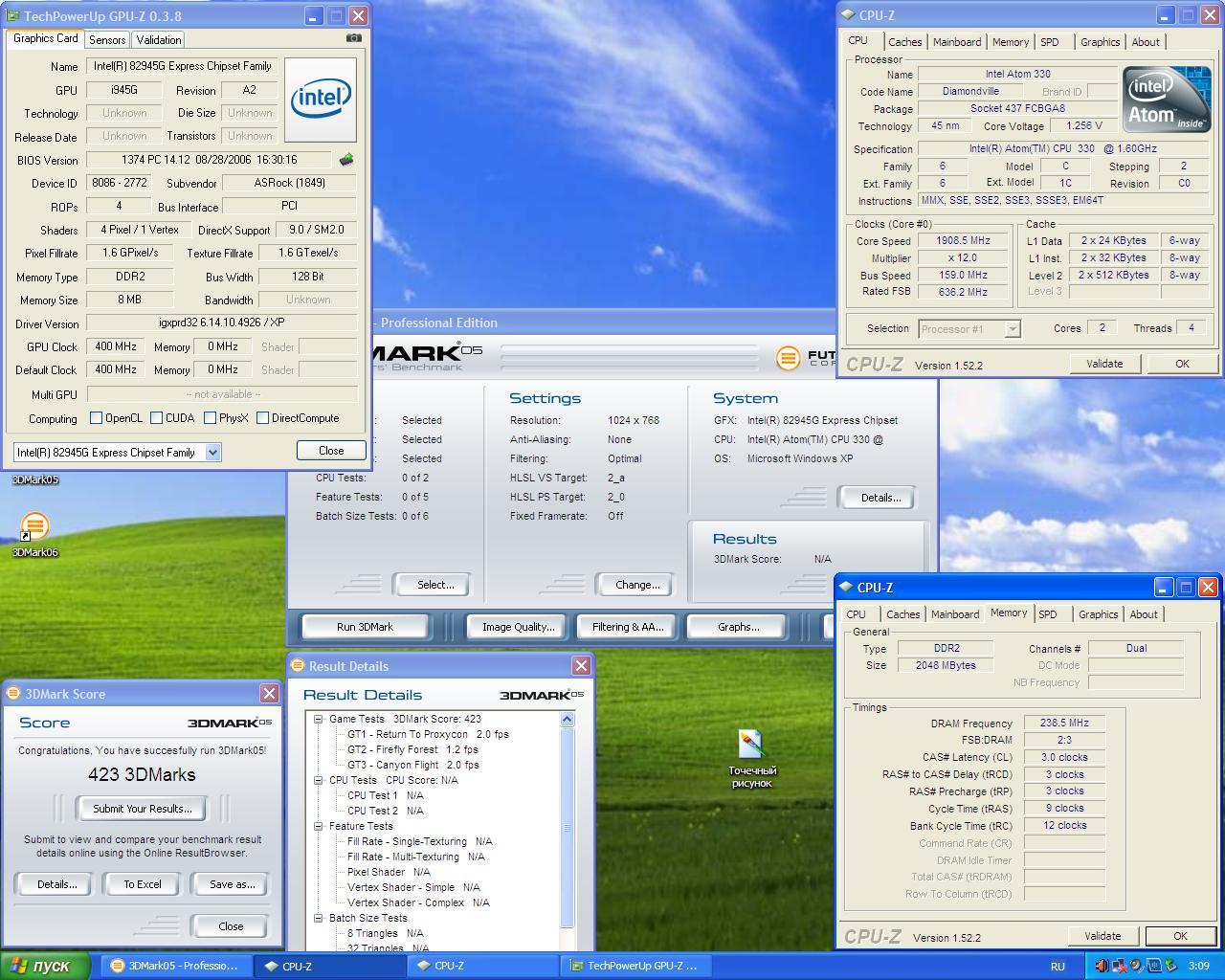Image resolution: width=1225 pixels, height=980 pixels.
Task: Click the Save as button
Action: 232,884
